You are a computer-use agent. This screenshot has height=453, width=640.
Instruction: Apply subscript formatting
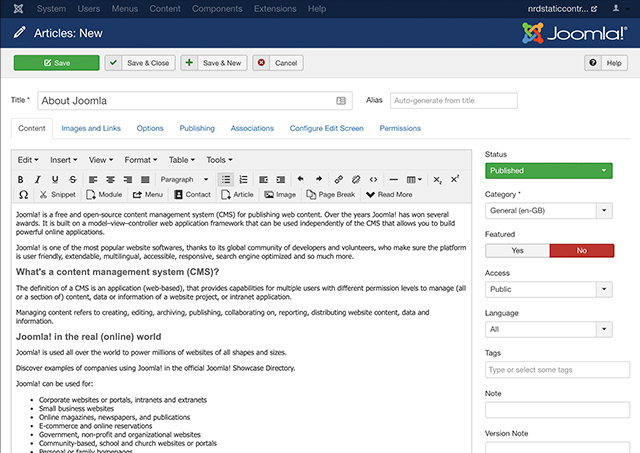coord(437,180)
